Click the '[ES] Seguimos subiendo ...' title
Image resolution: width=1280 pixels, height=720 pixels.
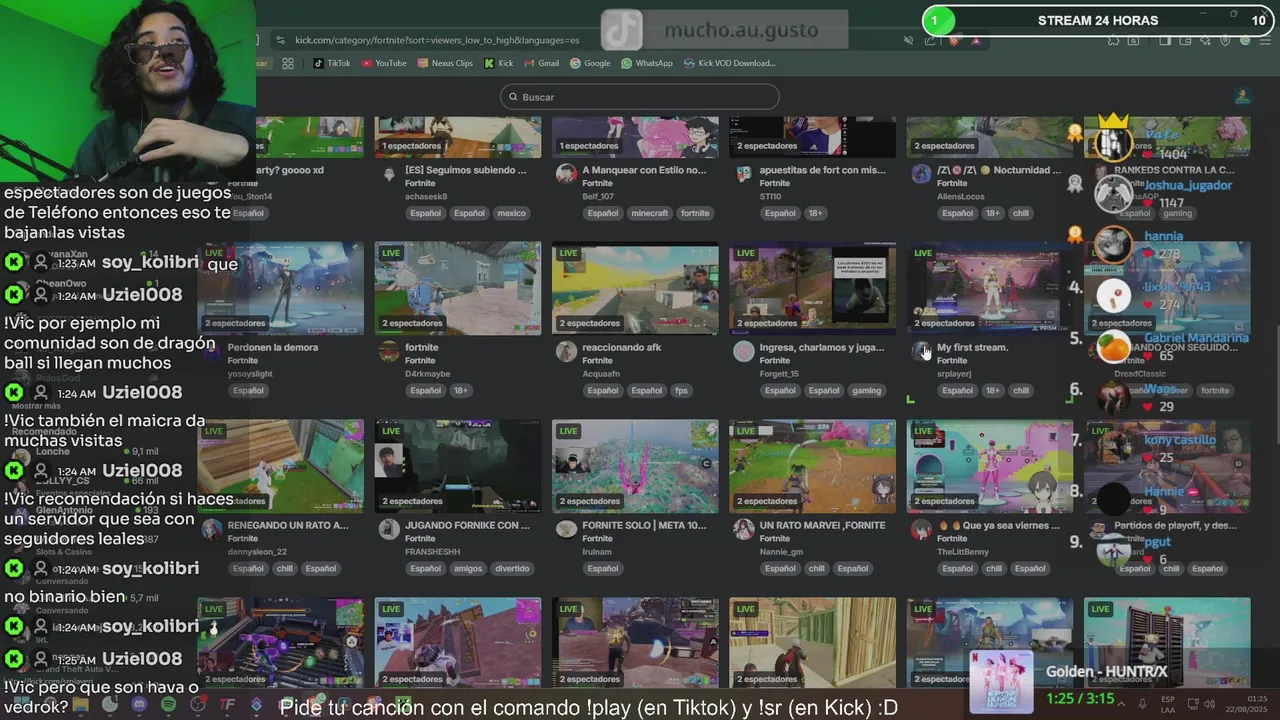click(466, 170)
